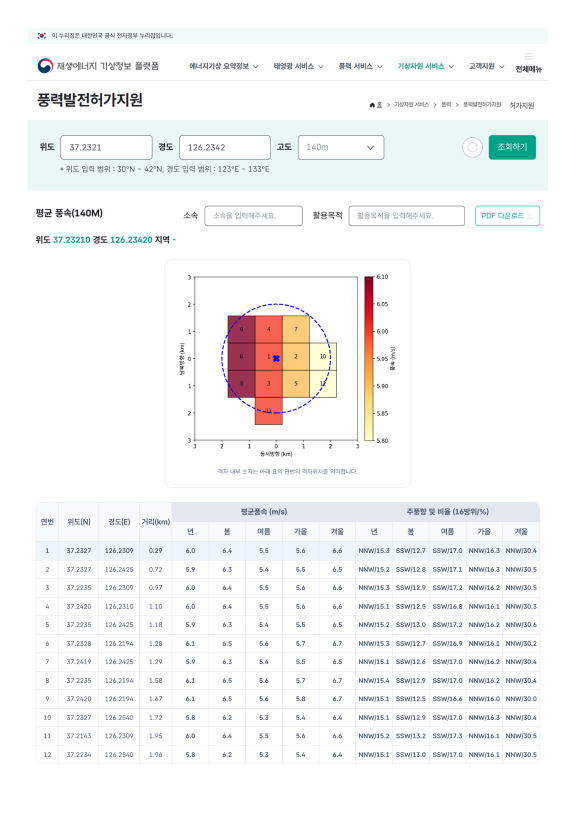Click latitude 37.2143 in row 11

[x=79, y=736]
